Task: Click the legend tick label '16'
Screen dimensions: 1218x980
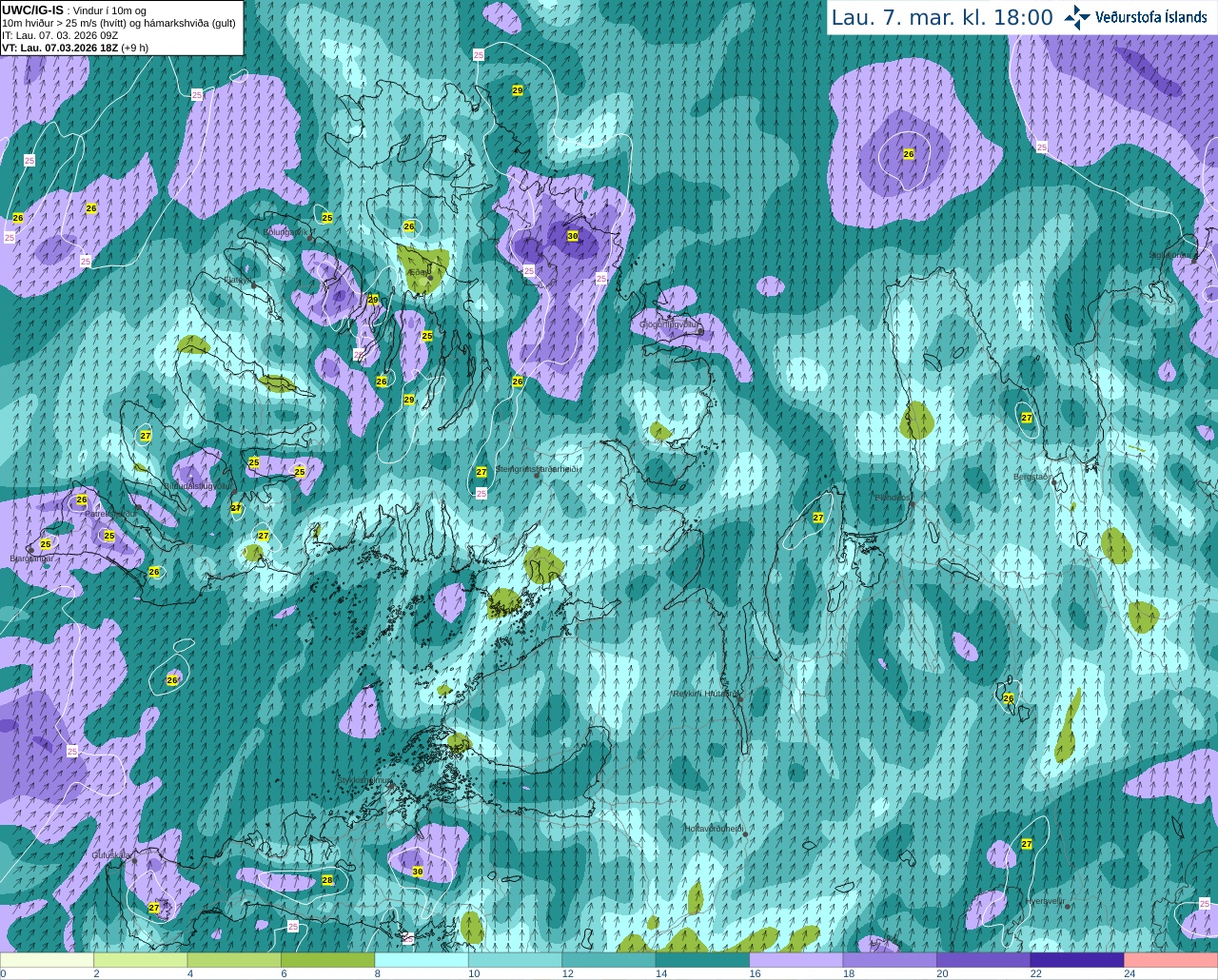Action: pos(755,973)
